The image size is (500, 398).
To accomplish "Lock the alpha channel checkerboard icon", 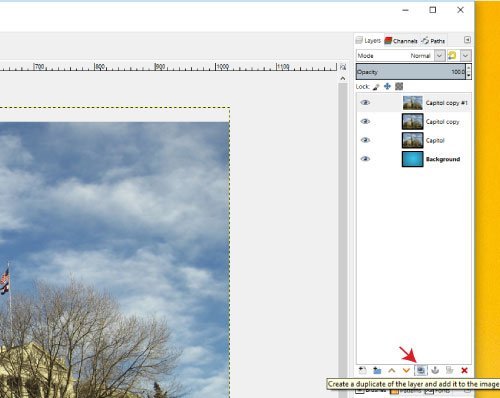I will point(399,86).
